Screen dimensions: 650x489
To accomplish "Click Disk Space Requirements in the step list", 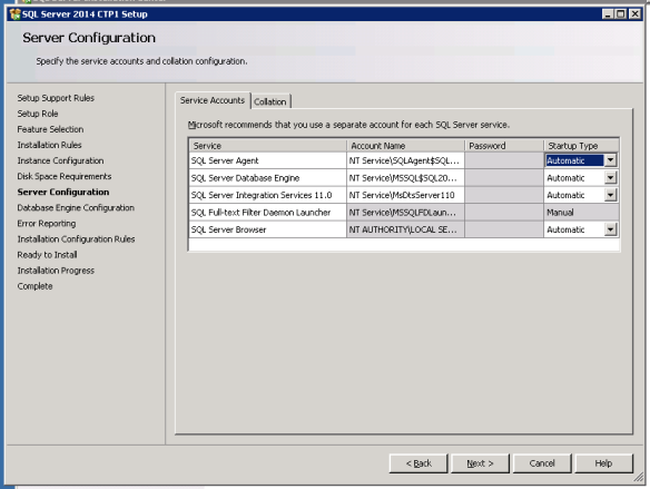I will [x=64, y=177].
